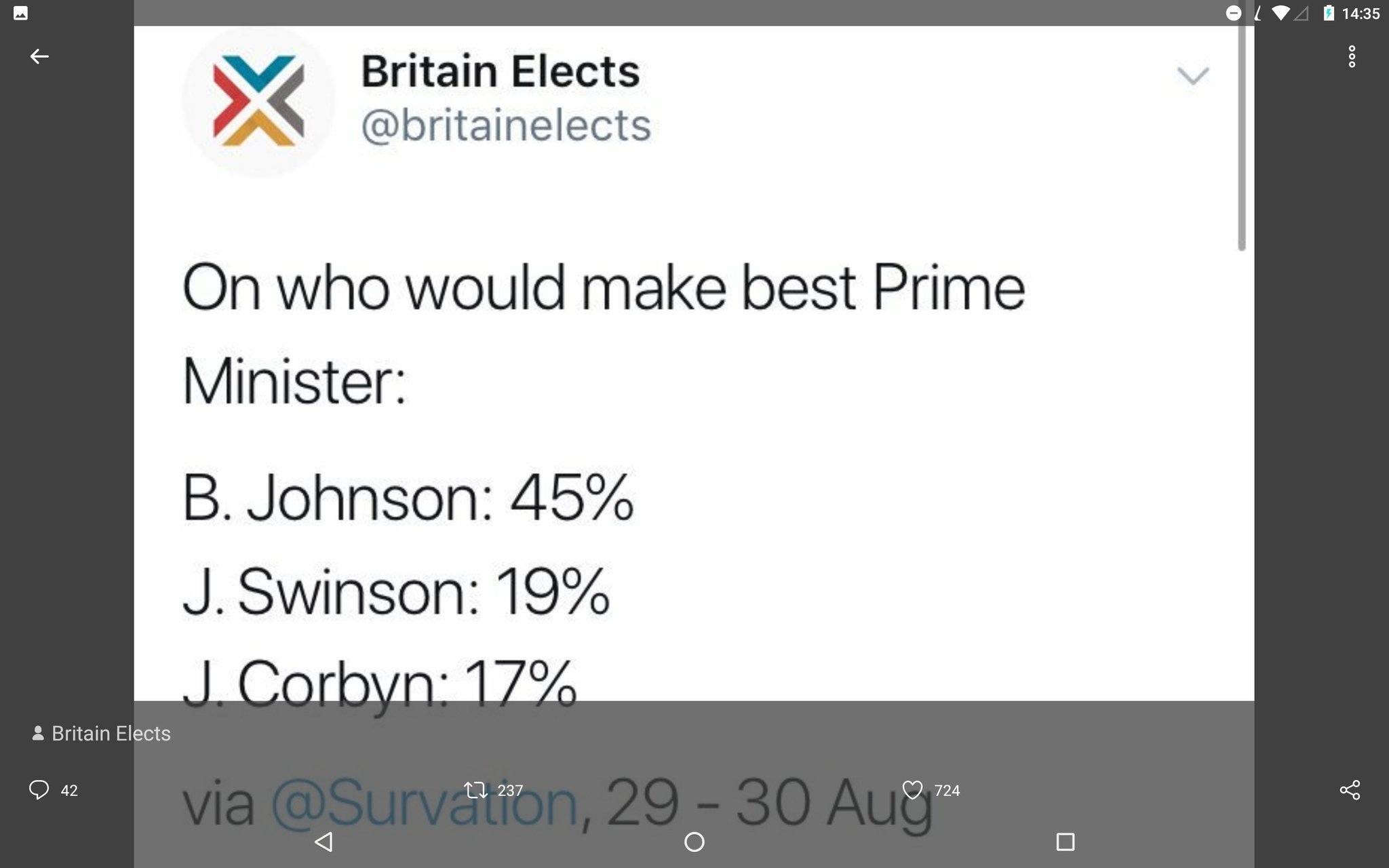This screenshot has width=1389, height=868.
Task: Click the Britain Elects tagged person label
Action: coord(102,734)
